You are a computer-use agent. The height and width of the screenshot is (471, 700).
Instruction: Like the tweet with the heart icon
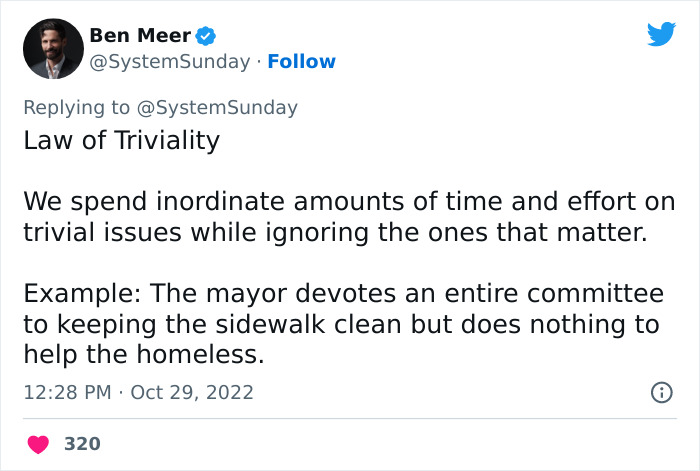(38, 444)
